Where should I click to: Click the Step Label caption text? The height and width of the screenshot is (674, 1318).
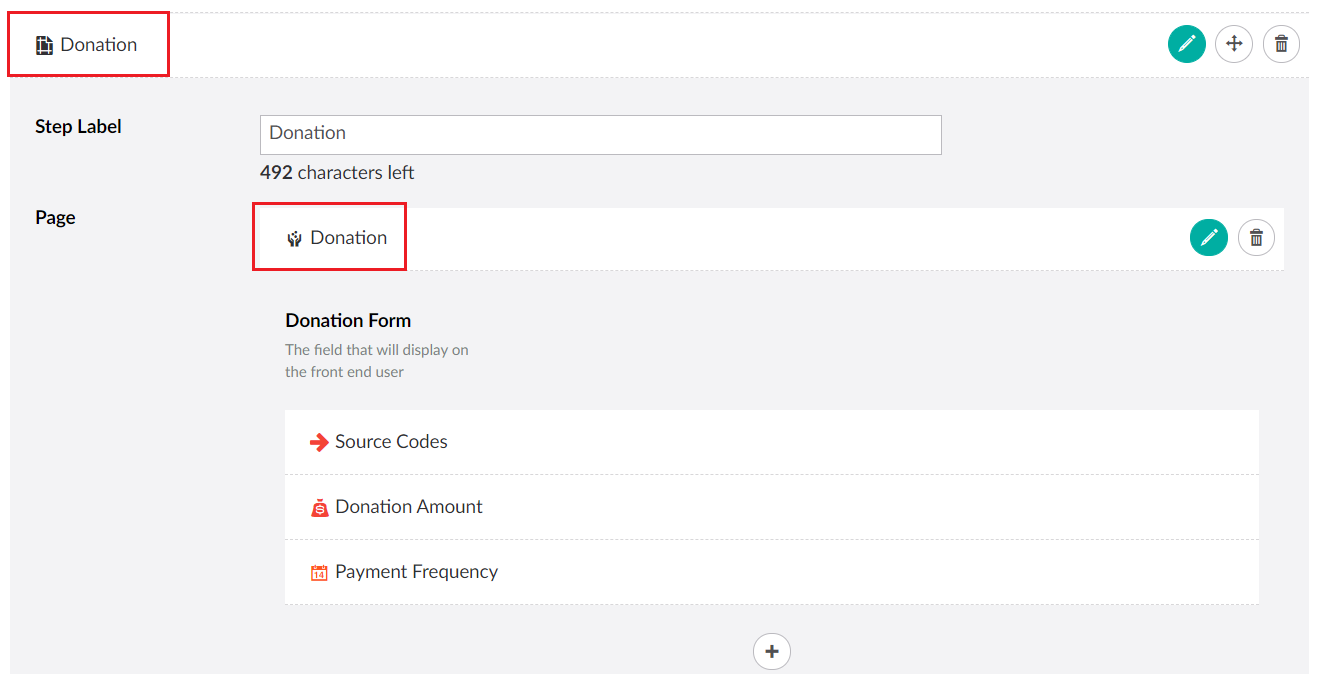tap(78, 126)
